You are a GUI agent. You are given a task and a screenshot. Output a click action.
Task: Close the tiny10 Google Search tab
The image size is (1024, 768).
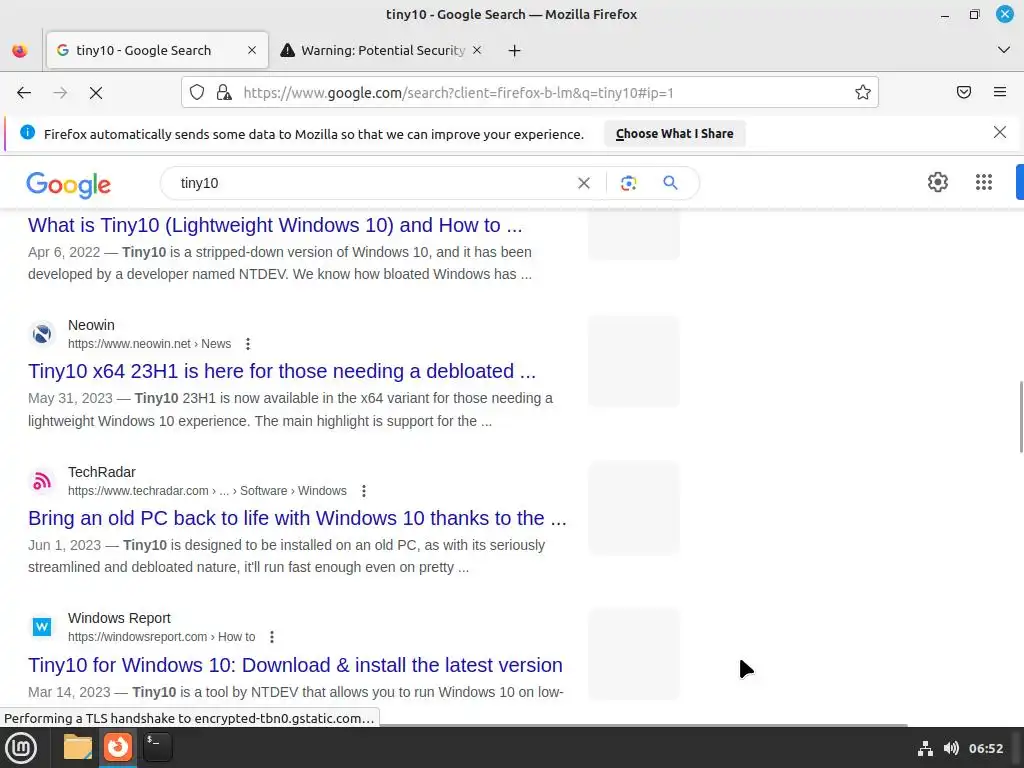pos(252,50)
